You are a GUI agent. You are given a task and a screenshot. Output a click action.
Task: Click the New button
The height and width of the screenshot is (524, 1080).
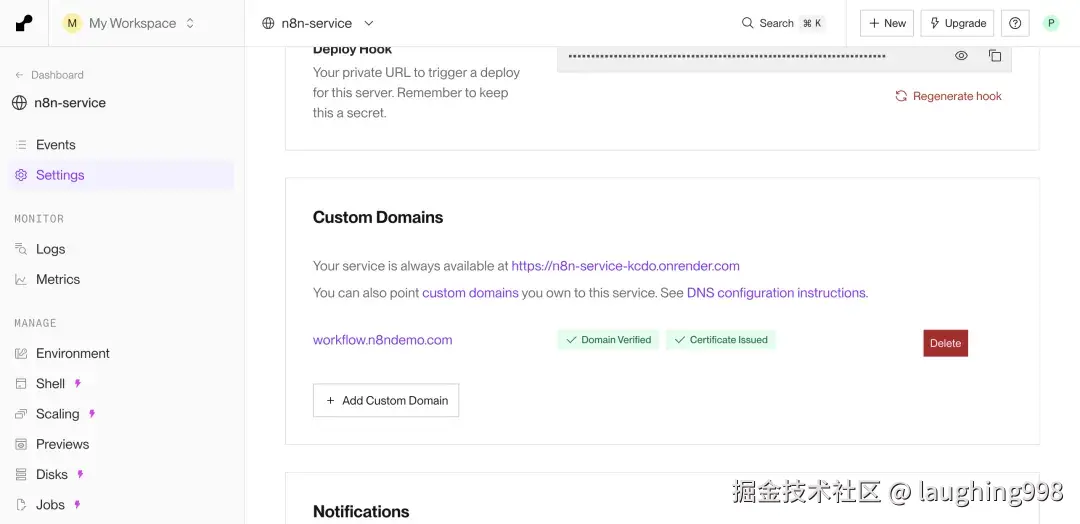coord(886,23)
